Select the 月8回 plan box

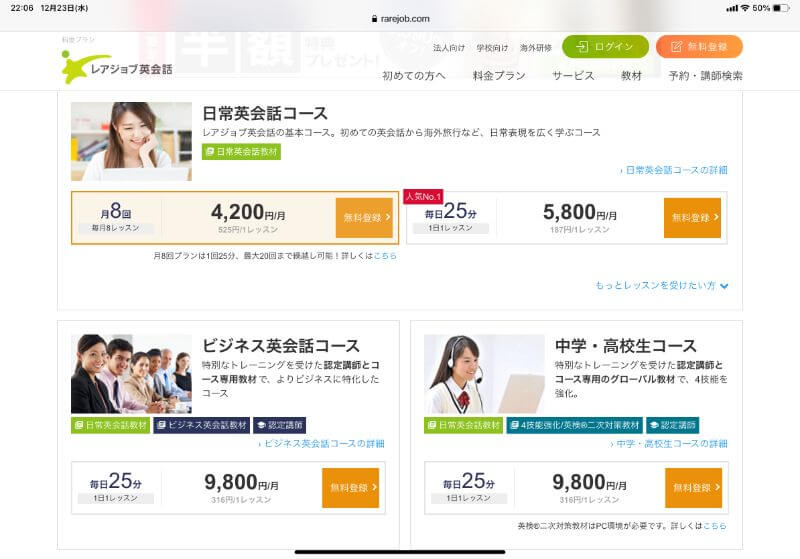point(235,218)
